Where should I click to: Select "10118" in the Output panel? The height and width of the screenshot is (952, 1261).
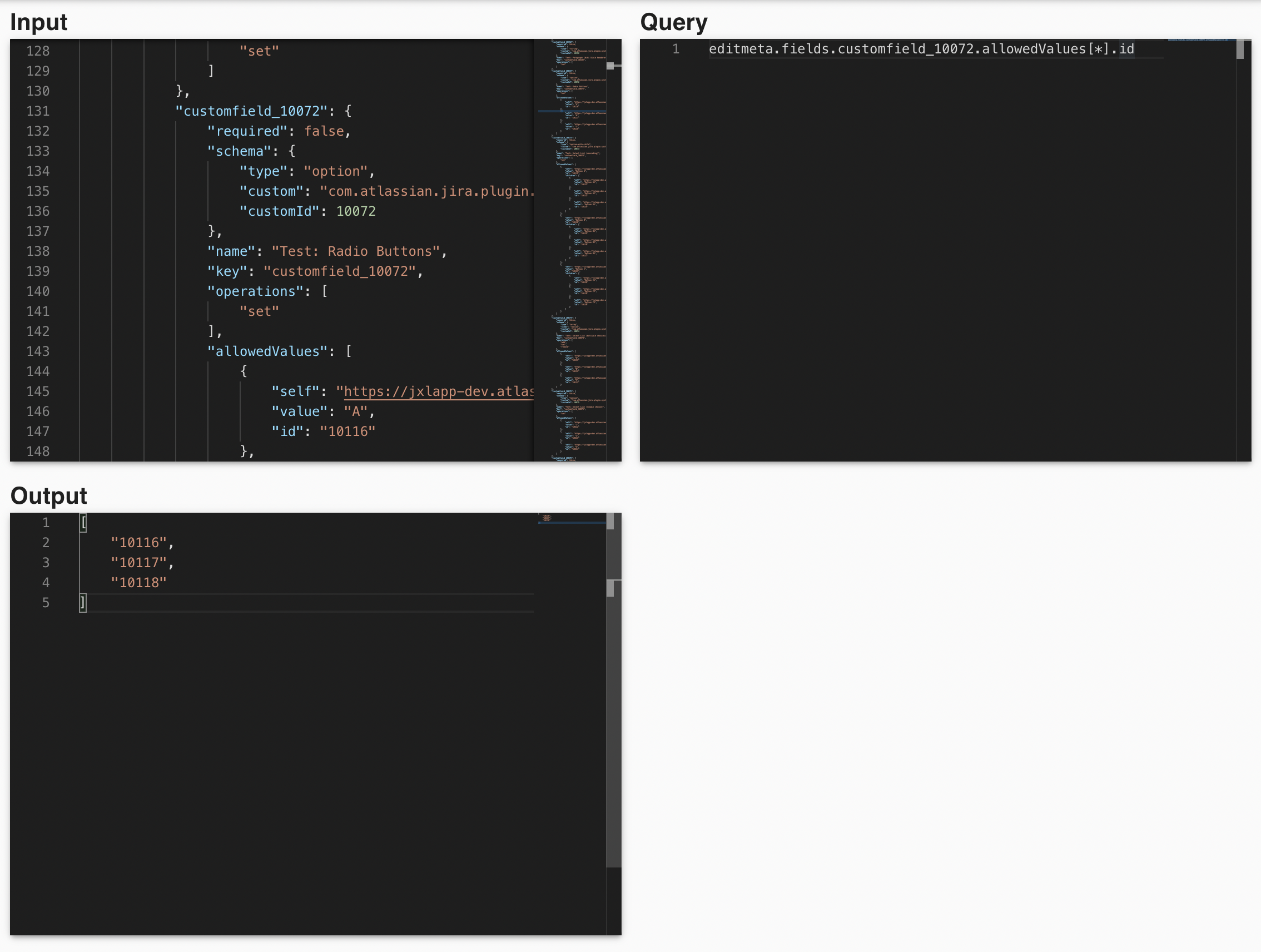point(138,582)
